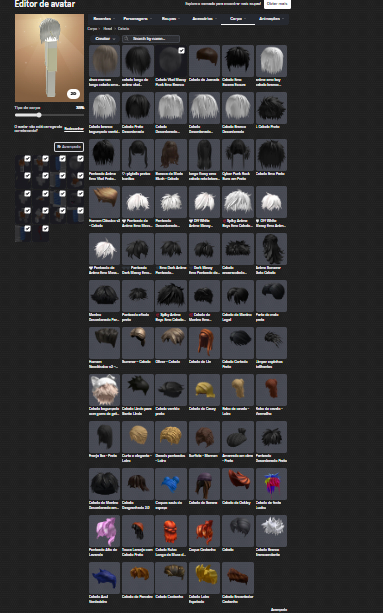Uncheck the first equipped item in the top row

[x=27, y=158]
